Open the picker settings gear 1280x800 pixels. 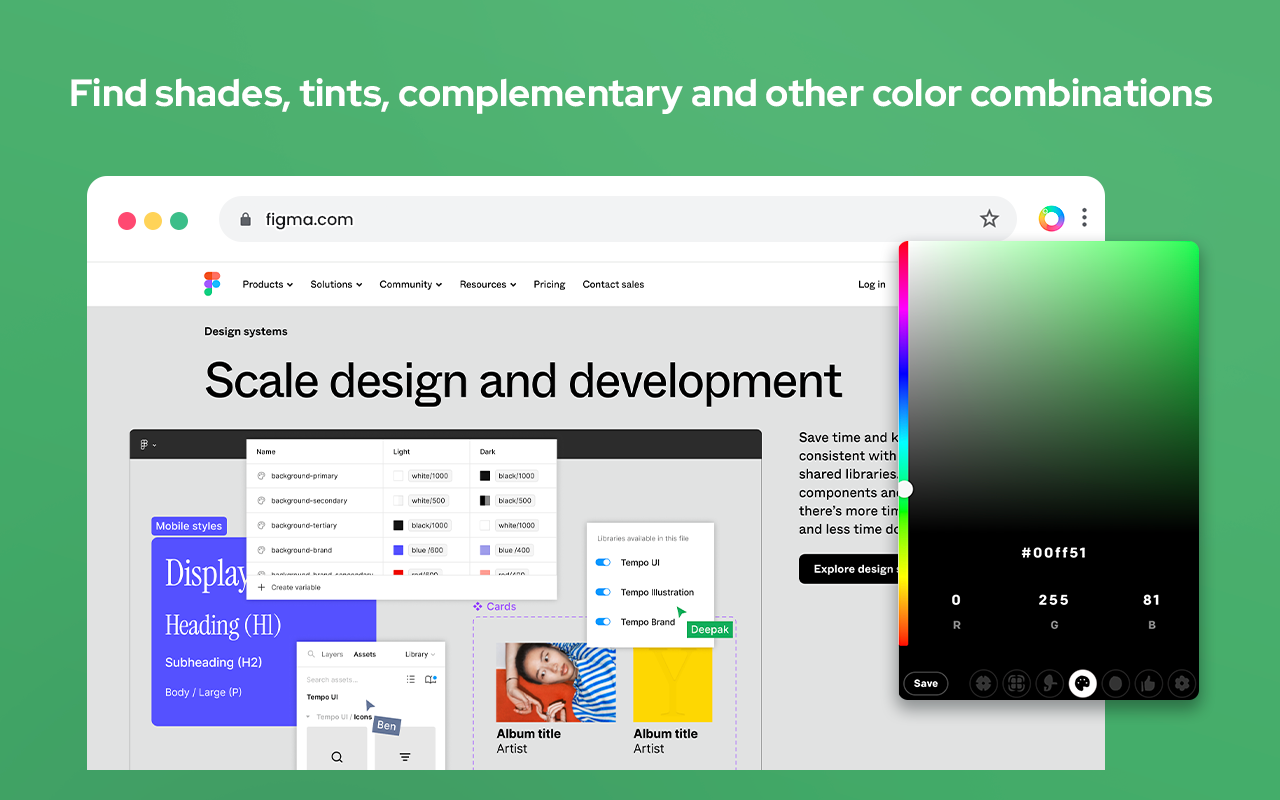click(x=1182, y=684)
